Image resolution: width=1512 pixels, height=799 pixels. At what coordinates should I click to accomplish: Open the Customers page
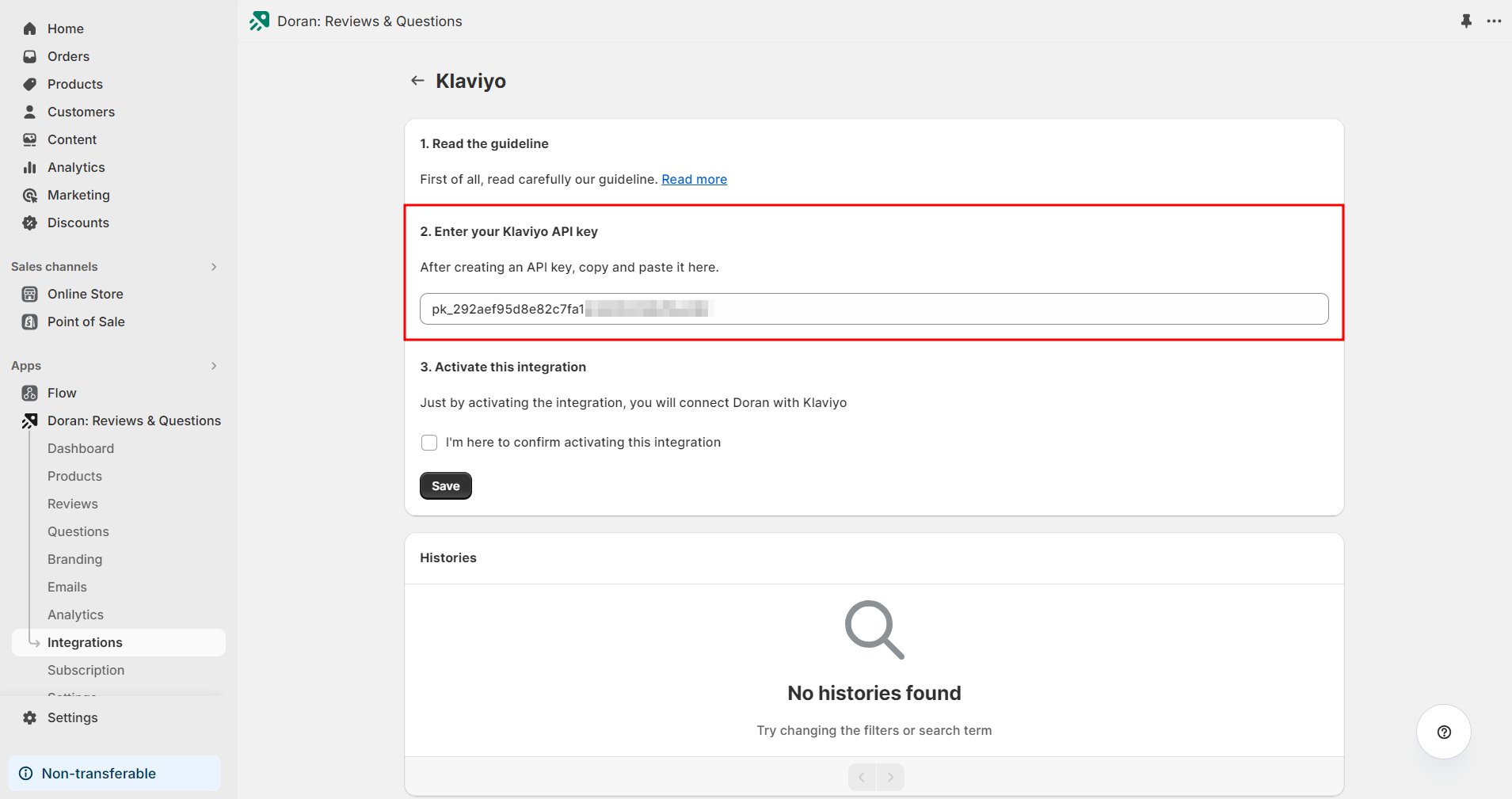coord(81,112)
